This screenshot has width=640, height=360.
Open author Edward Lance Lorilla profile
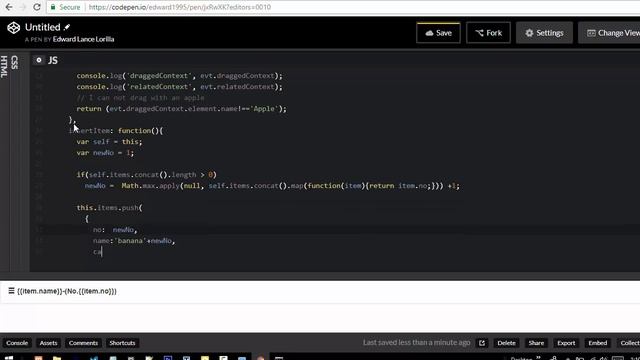tap(83, 39)
